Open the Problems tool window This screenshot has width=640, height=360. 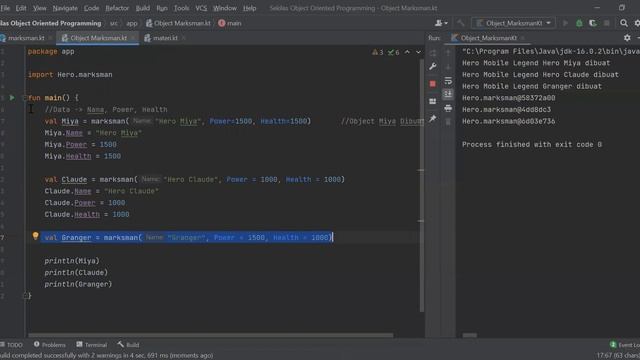50,345
